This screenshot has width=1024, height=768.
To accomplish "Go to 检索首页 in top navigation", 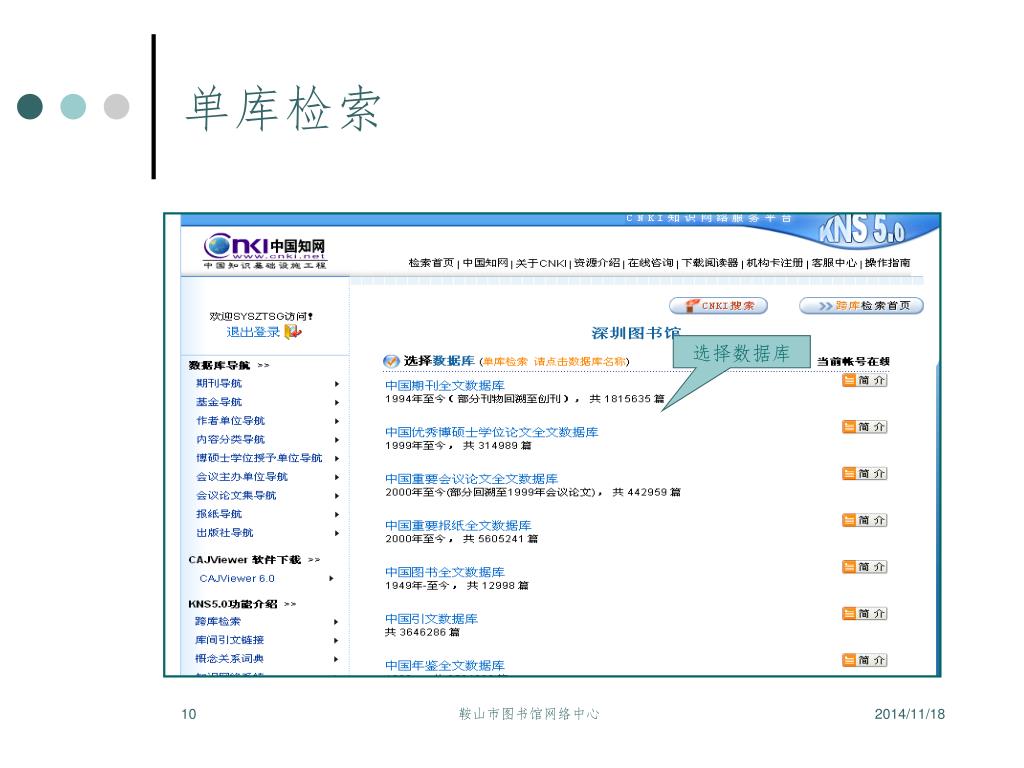I will (x=431, y=263).
